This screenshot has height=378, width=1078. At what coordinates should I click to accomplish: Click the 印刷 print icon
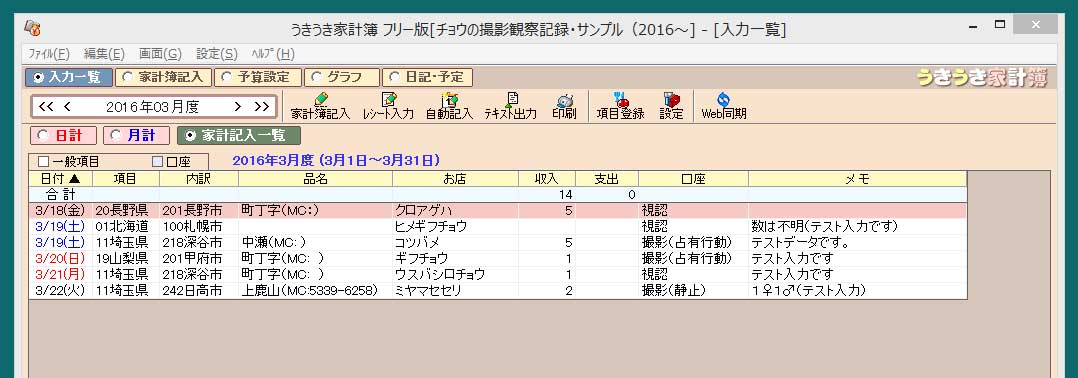point(564,106)
